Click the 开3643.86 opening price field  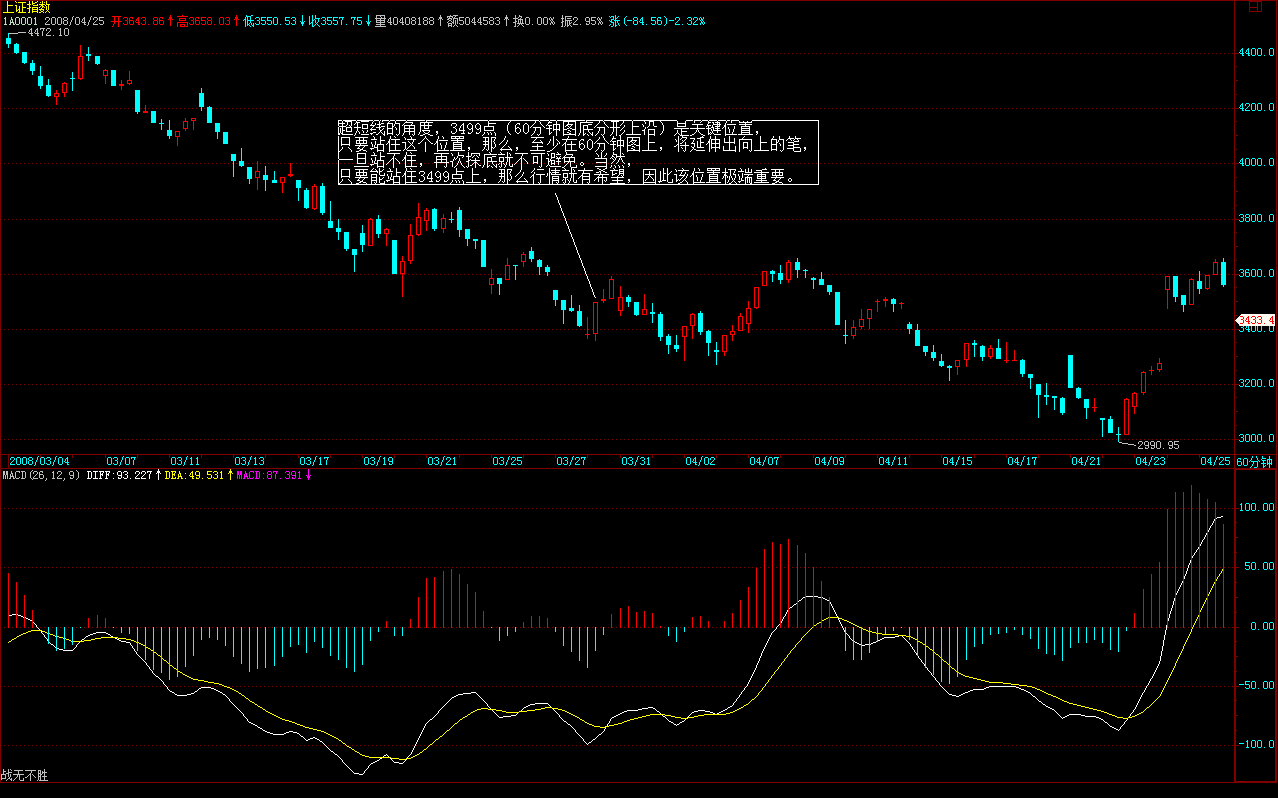point(139,20)
